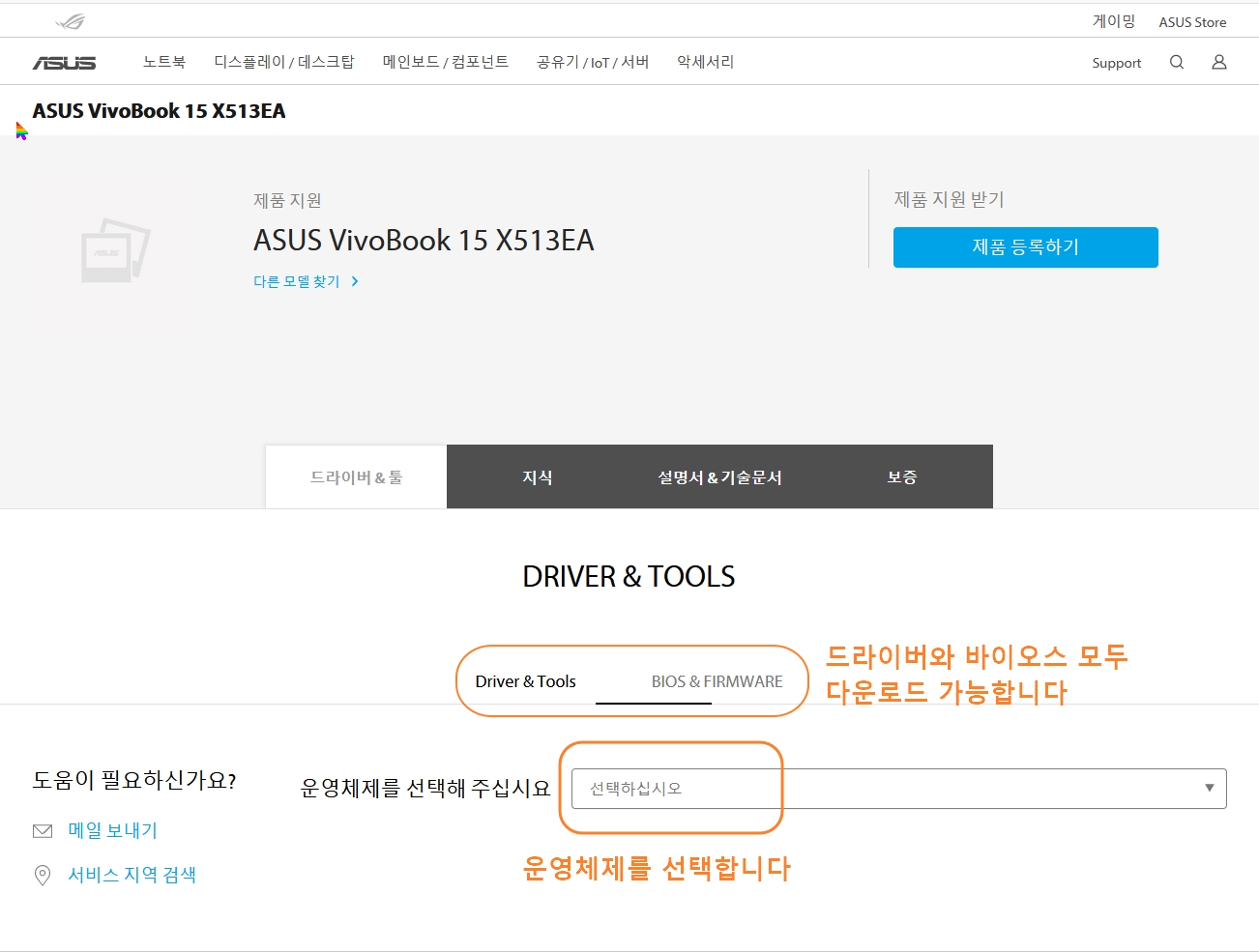Switch to BIOS & FIRMWARE downloads
Screen dimensions: 1259x952
(716, 680)
